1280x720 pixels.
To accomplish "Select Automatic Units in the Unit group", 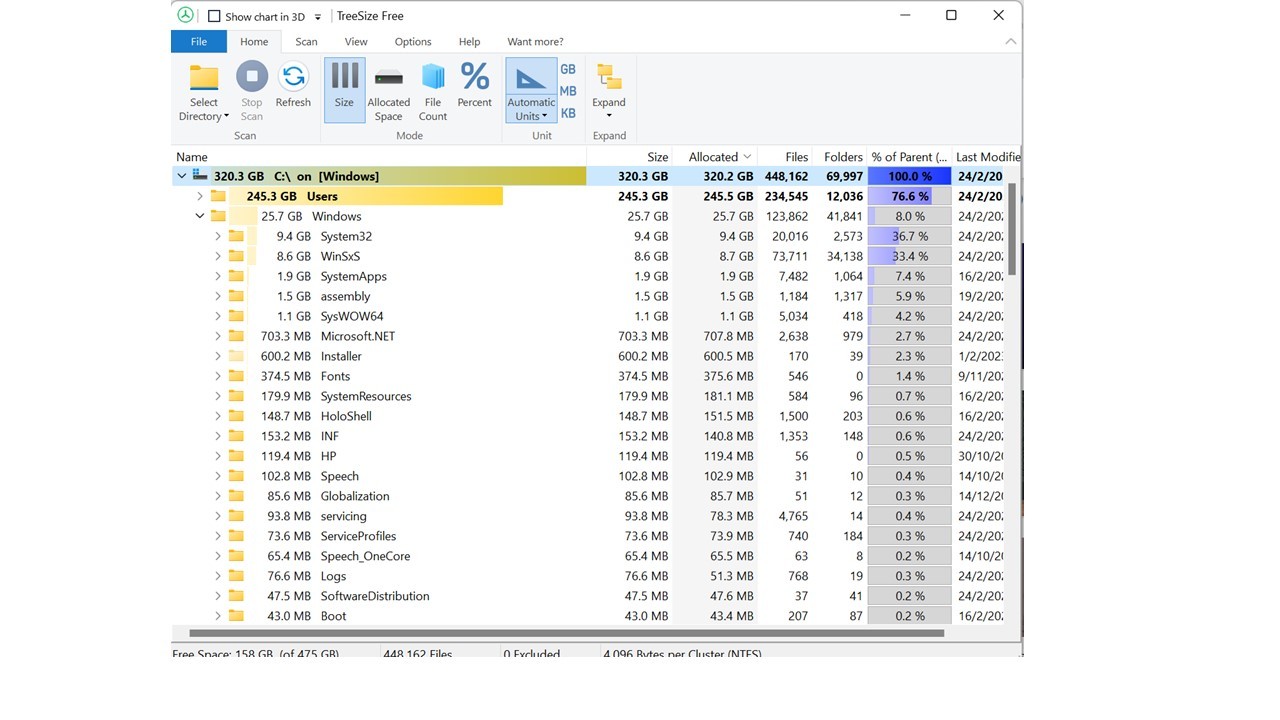I will point(531,90).
